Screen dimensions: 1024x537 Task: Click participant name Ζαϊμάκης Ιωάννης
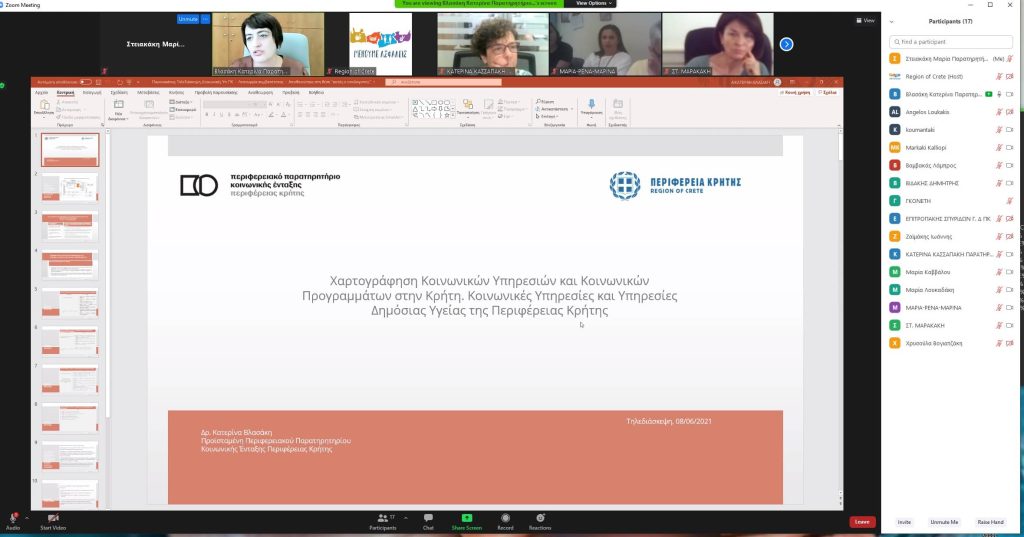point(929,236)
